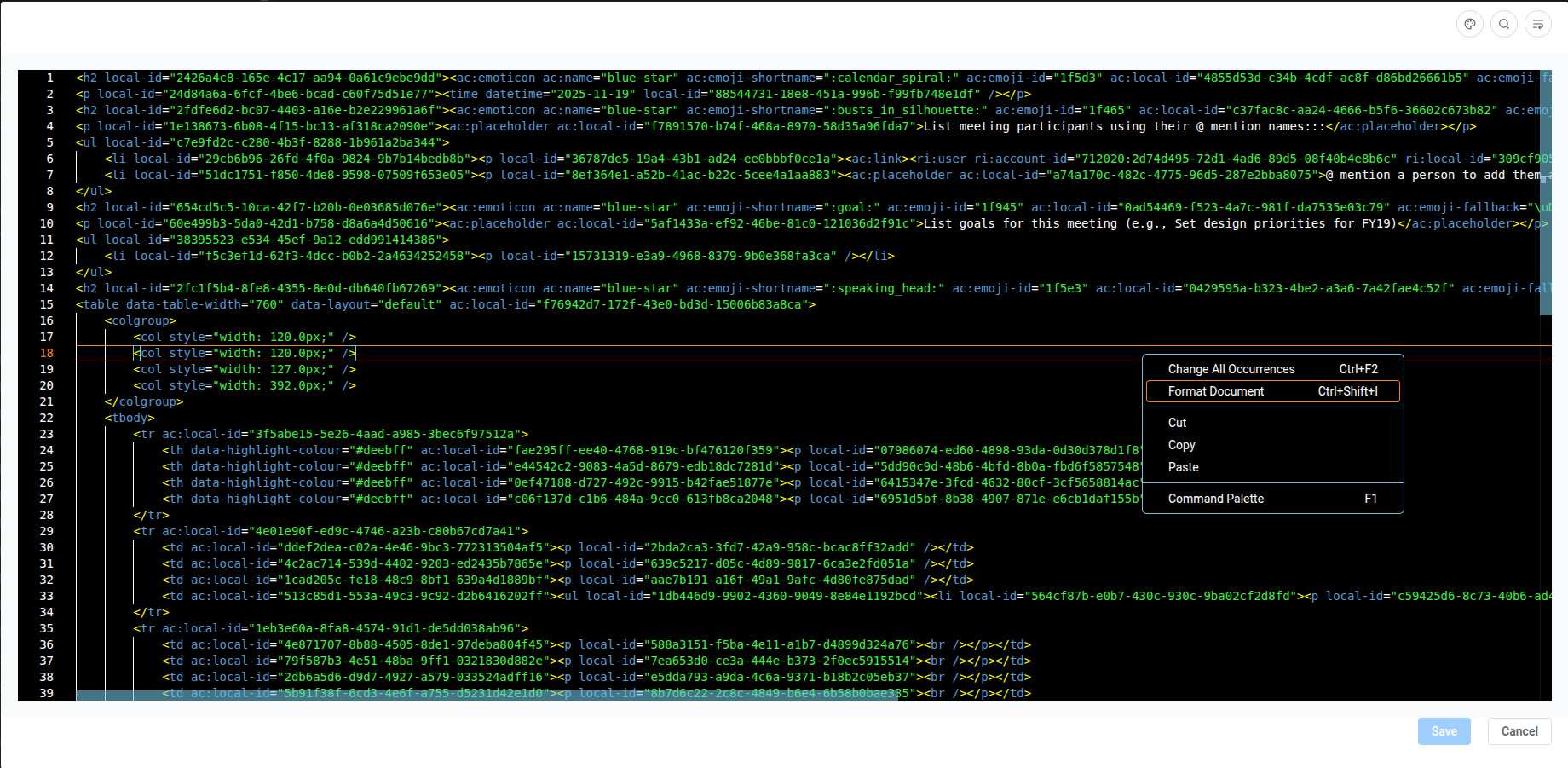Click line number 16 in the gutter
Image resolution: width=1568 pixels, height=768 pixels.
click(46, 320)
